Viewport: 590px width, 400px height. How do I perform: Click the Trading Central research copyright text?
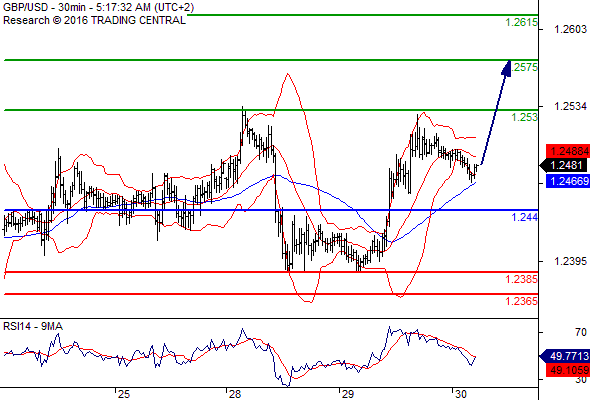(x=94, y=20)
